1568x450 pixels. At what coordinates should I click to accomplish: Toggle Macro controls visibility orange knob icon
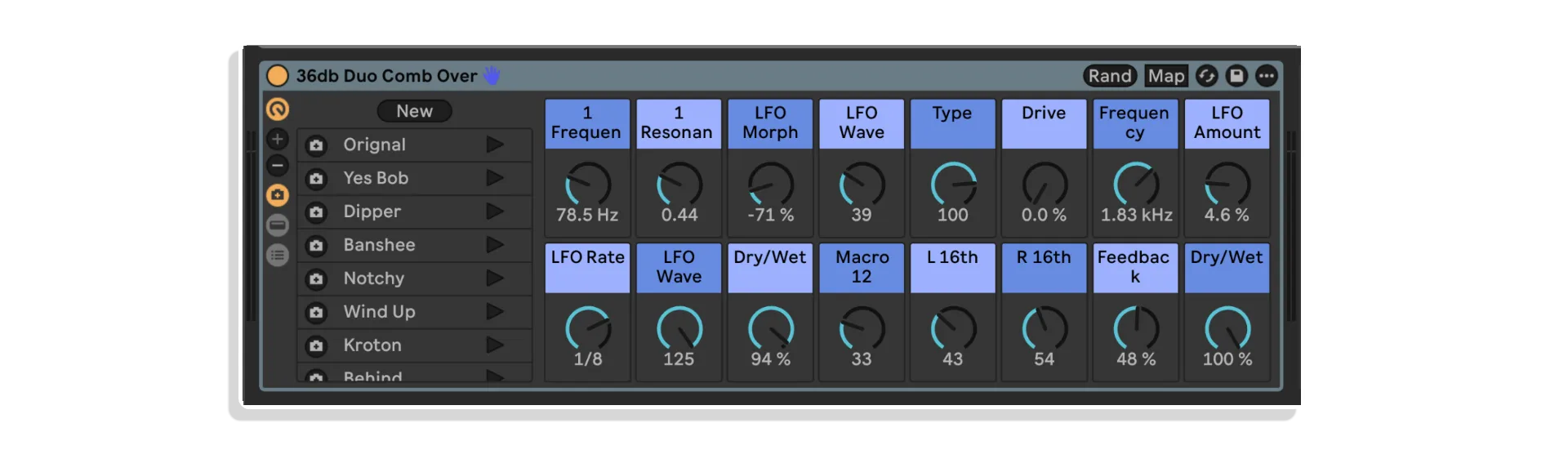(x=278, y=109)
